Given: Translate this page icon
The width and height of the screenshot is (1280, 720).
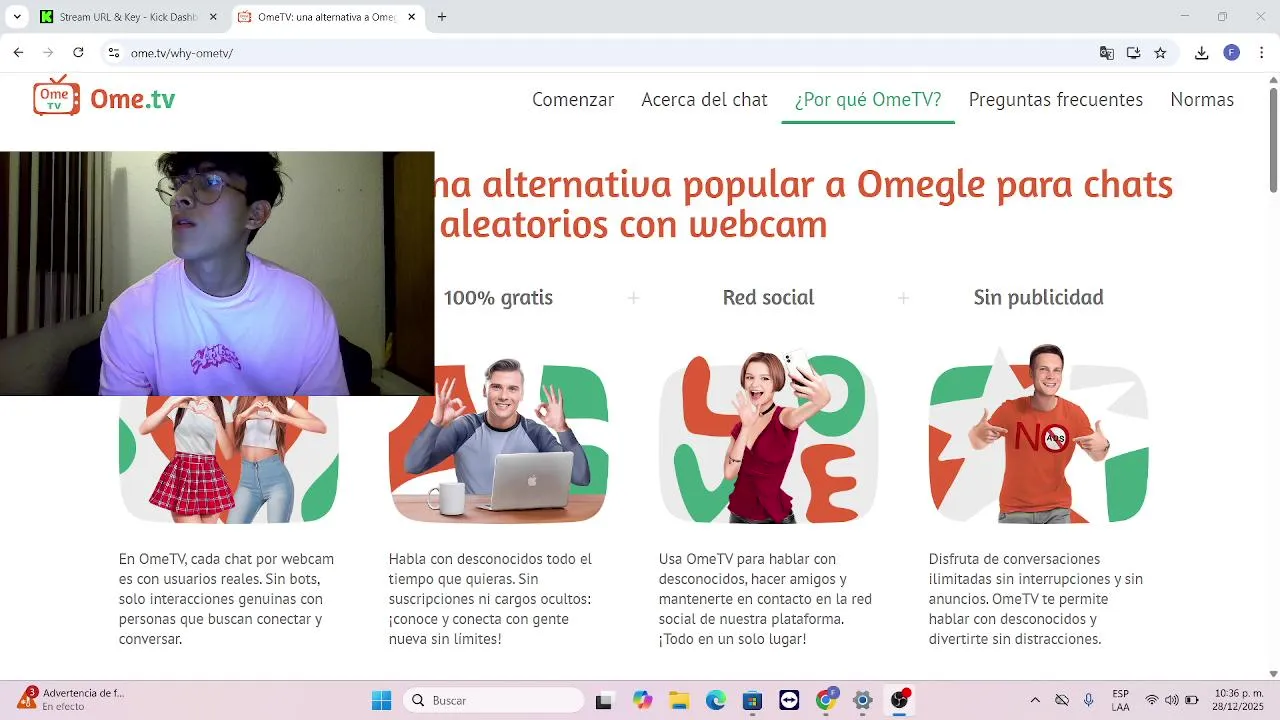Looking at the screenshot, I should [1107, 53].
